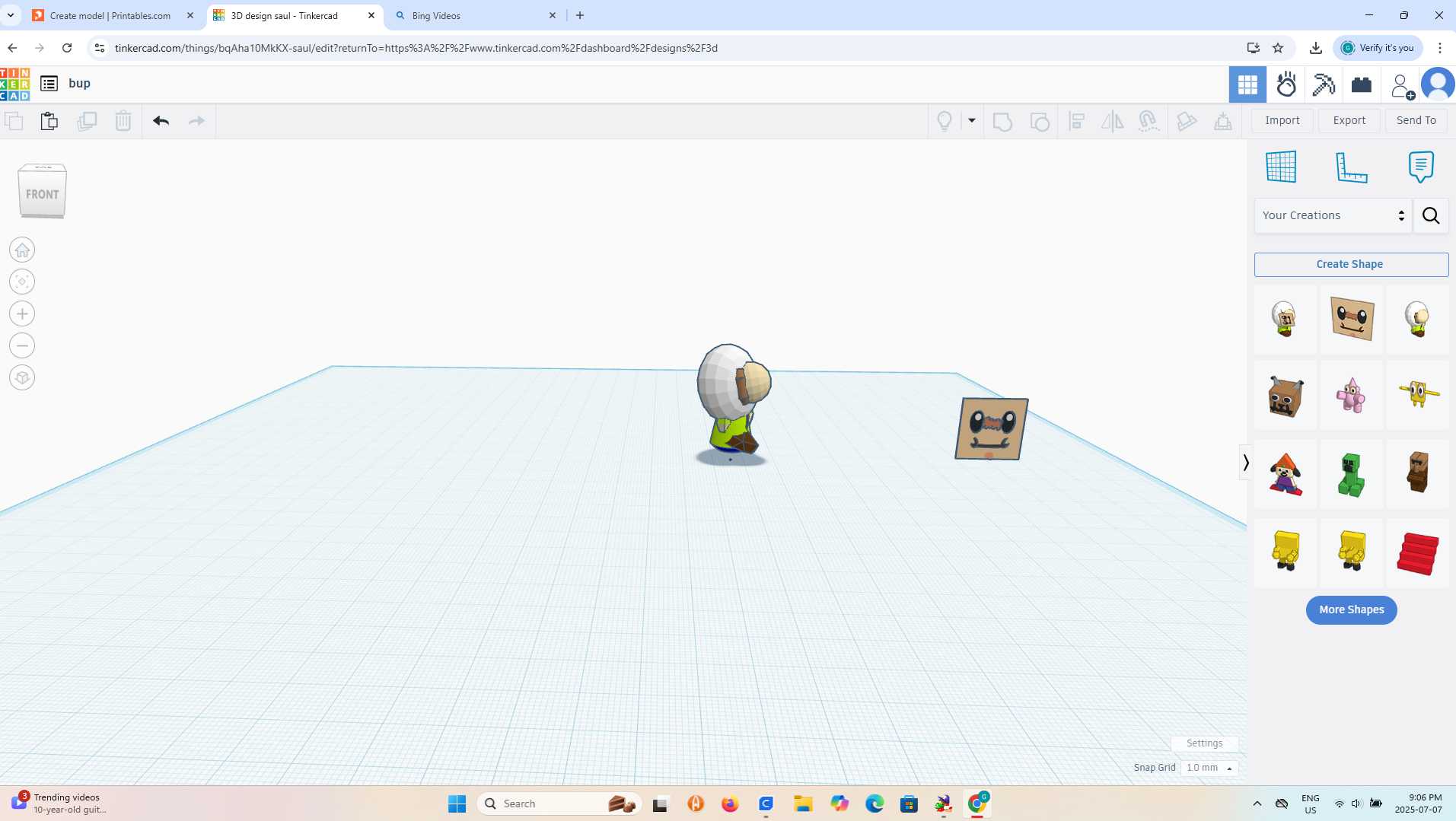Click the More Shapes button
This screenshot has height=821, width=1456.
pos(1351,609)
